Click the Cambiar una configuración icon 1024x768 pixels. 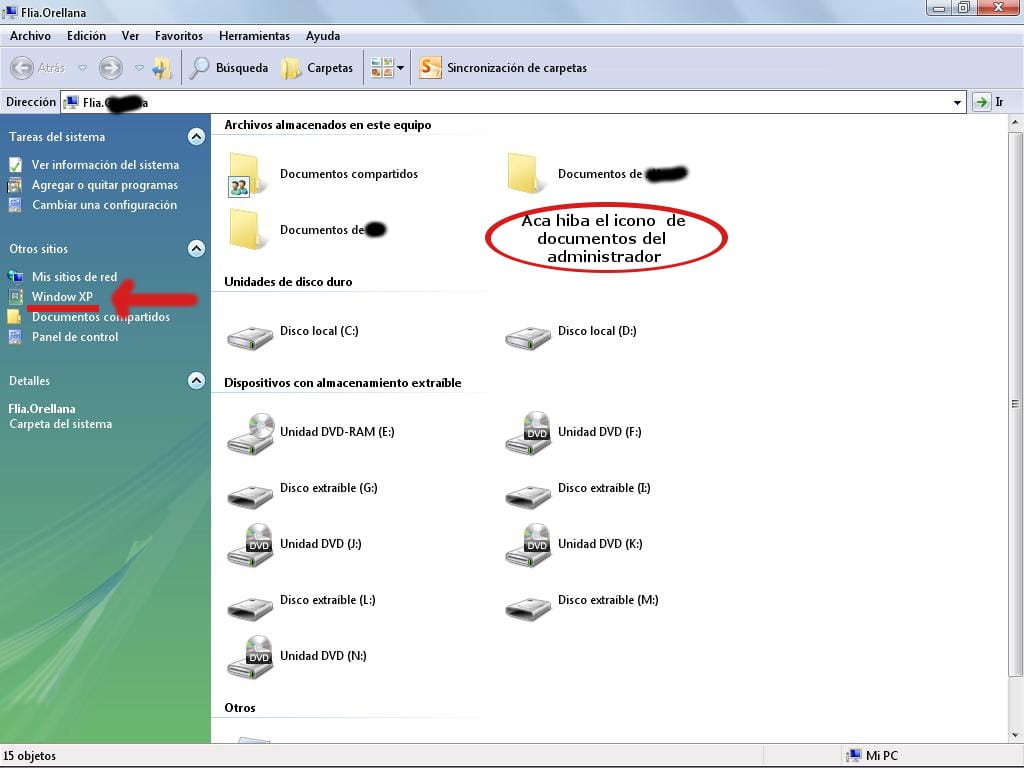15,205
